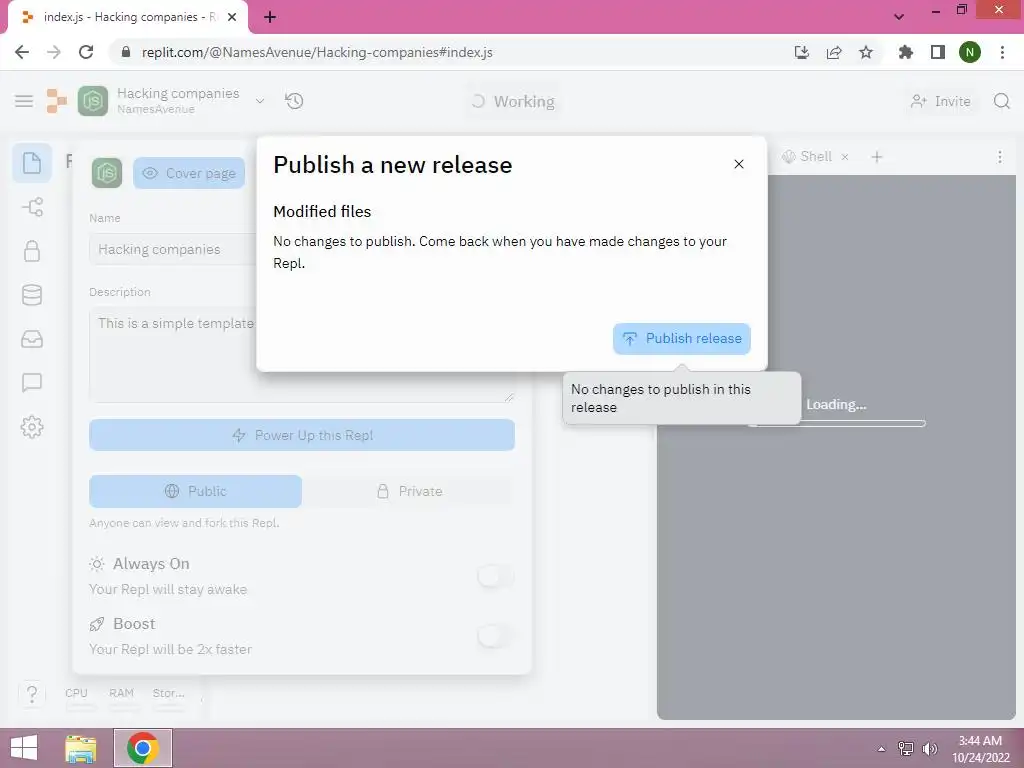Open File Explorer from taskbar

[81, 748]
